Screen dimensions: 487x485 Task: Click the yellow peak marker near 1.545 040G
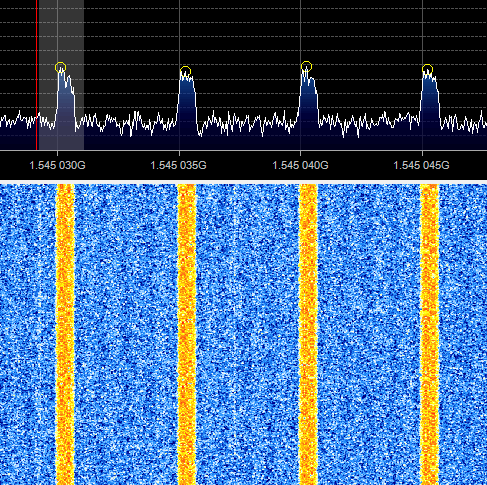[306, 67]
